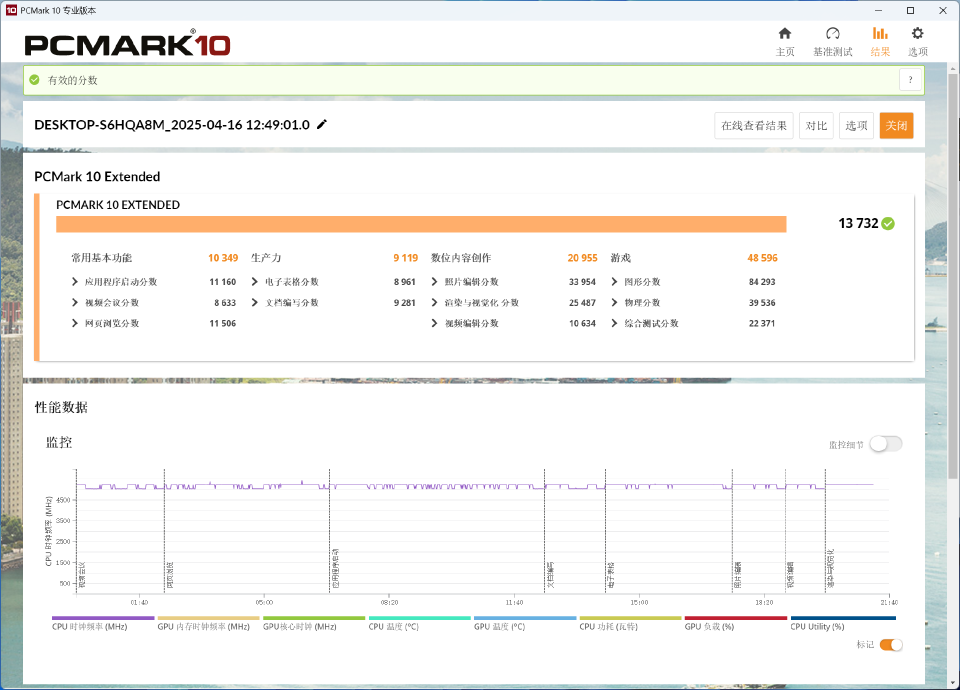The width and height of the screenshot is (960, 690).
Task: Turn off the 标记 markers switch
Action: click(x=890, y=645)
